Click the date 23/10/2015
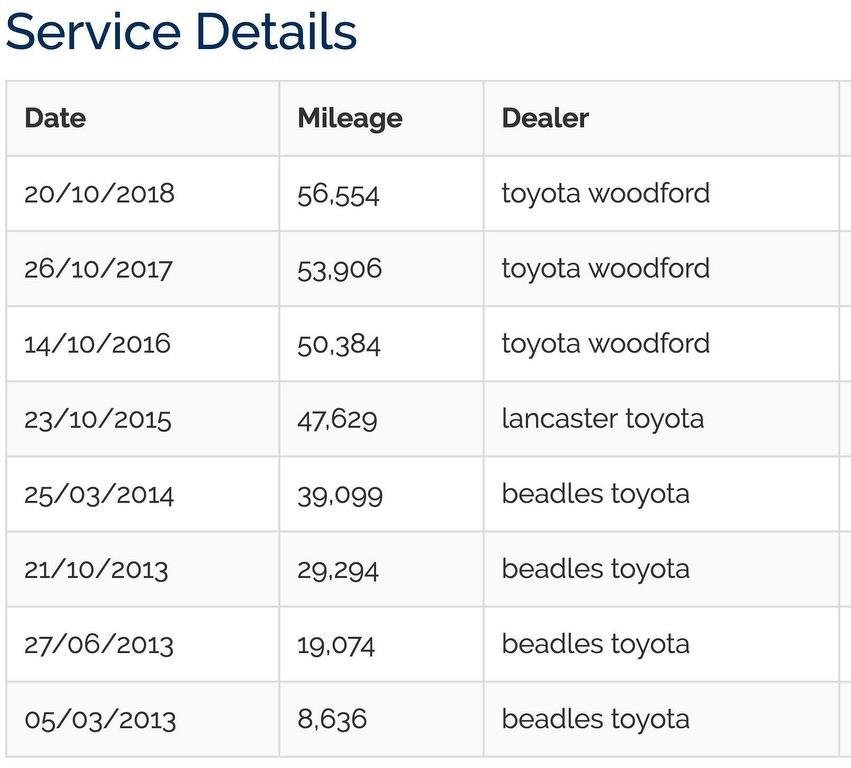The height and width of the screenshot is (768, 851). pos(98,420)
